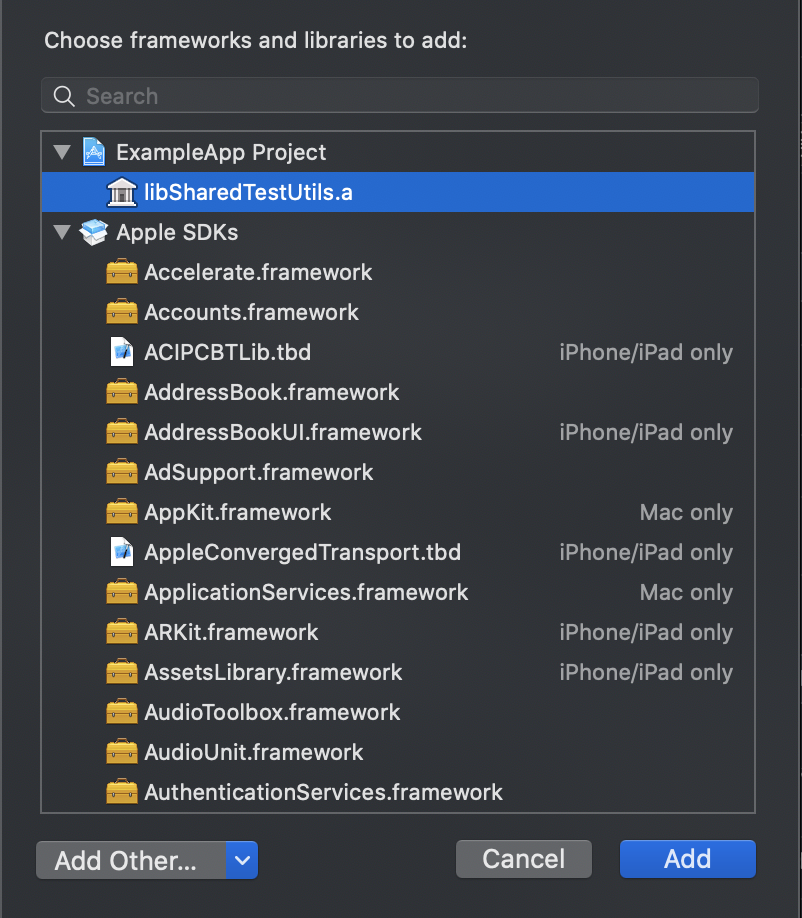Click the static library icon beside libSharedTestUtils.a
This screenshot has height=918, width=802.
pyautogui.click(x=120, y=191)
